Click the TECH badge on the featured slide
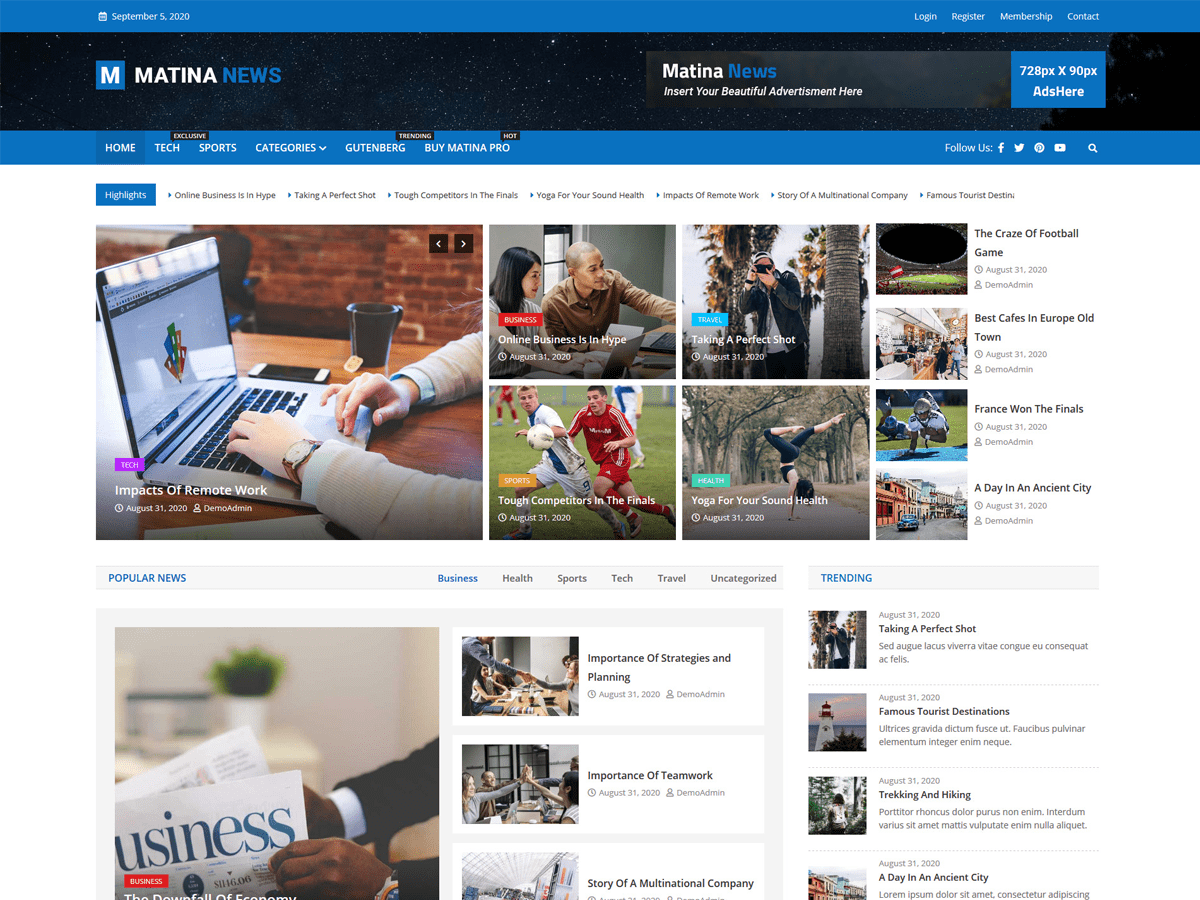This screenshot has width=1200, height=900. point(130,464)
